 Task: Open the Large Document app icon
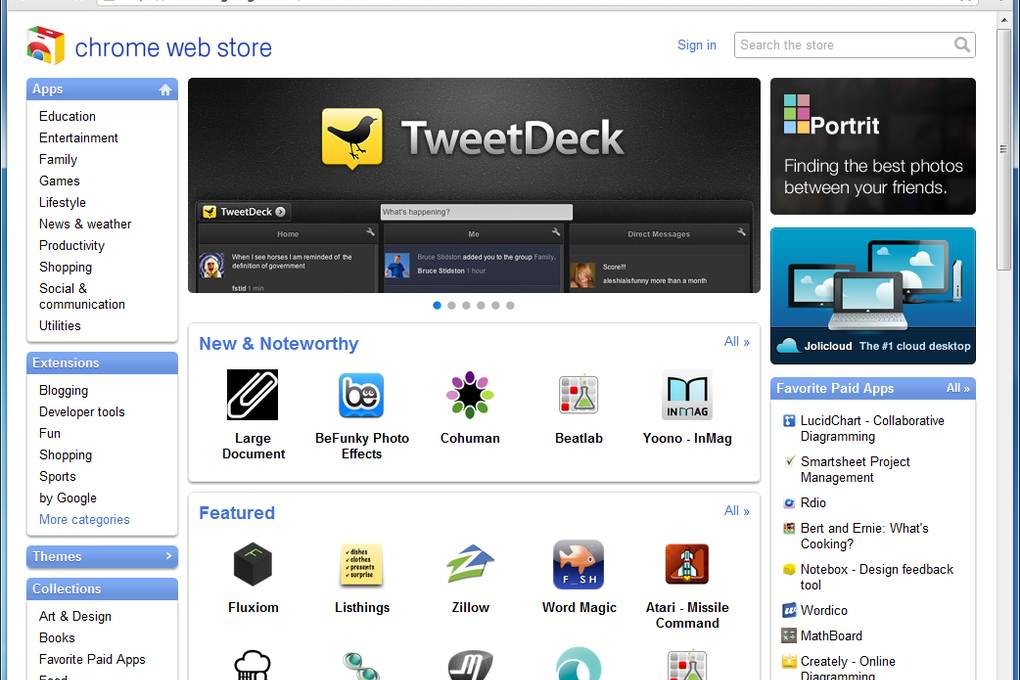tap(252, 394)
